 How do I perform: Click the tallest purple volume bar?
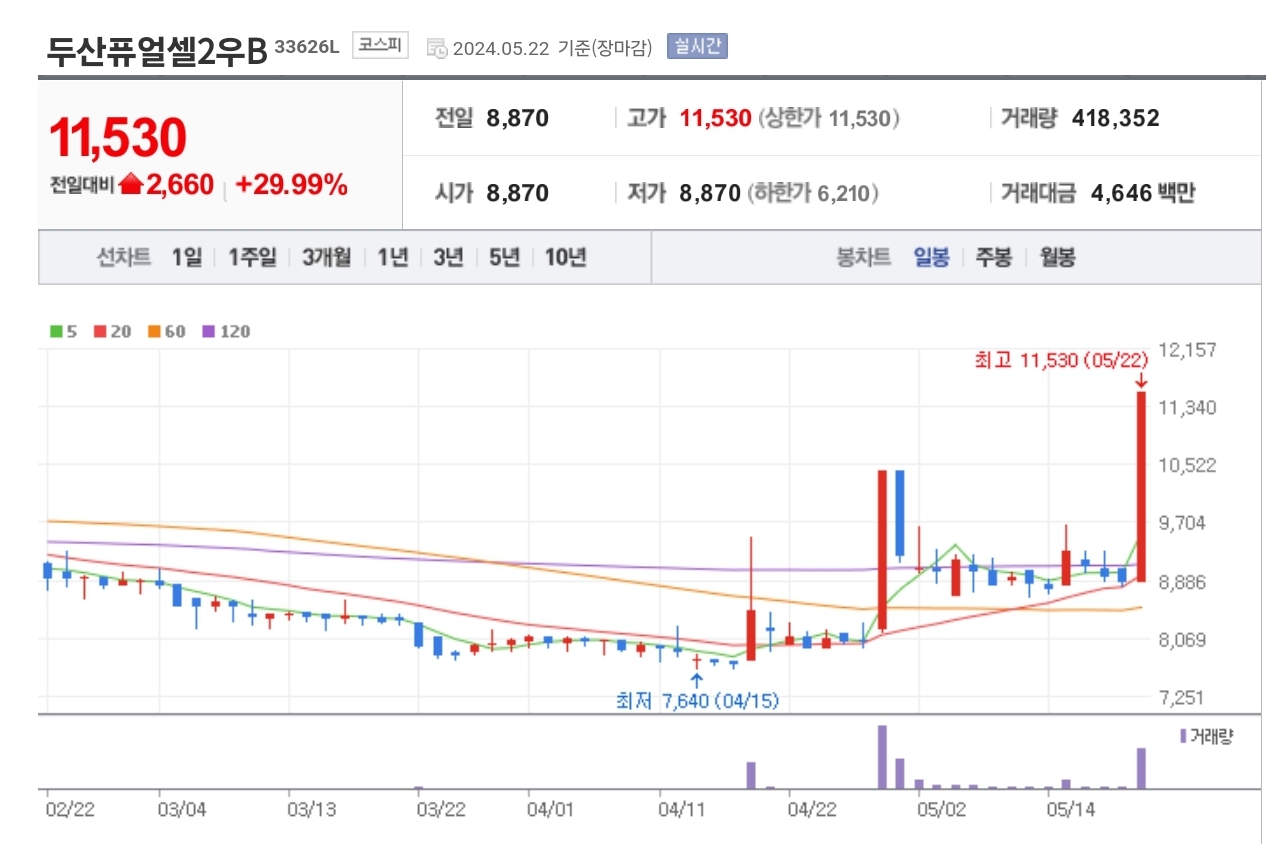click(x=882, y=757)
